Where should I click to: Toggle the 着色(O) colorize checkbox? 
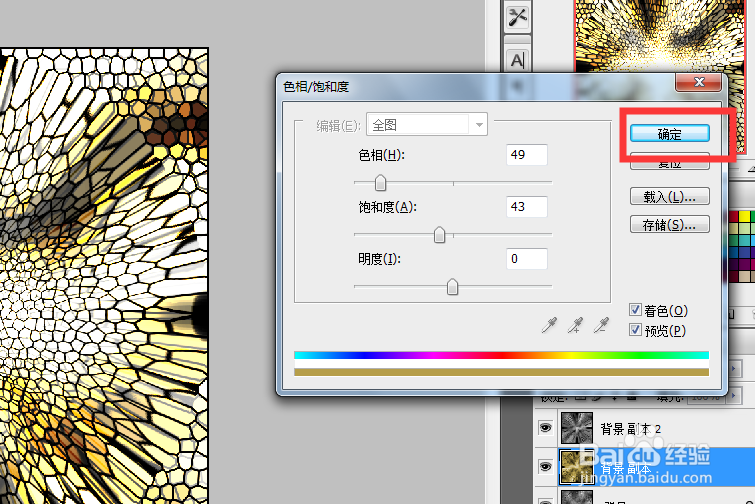pyautogui.click(x=635, y=310)
